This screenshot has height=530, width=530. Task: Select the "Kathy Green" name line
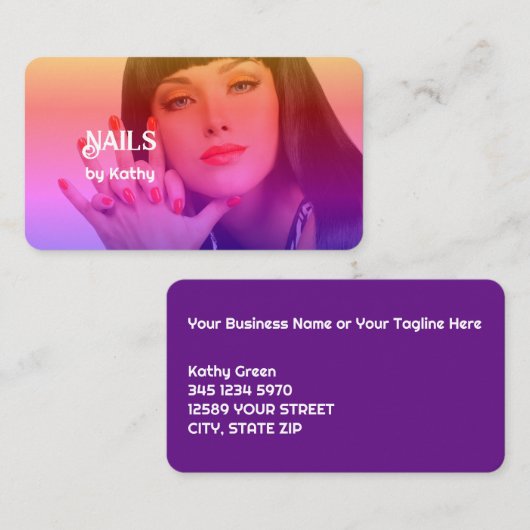click(232, 371)
